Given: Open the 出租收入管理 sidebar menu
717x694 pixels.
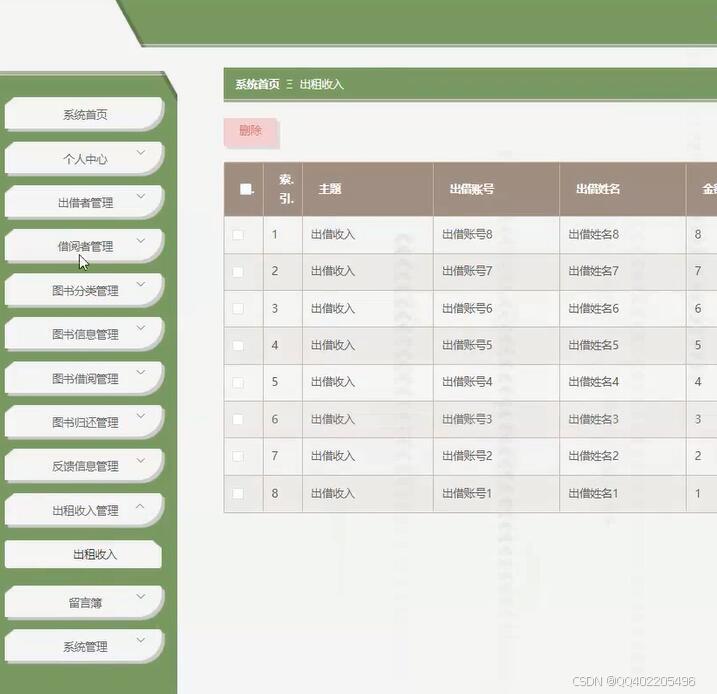Looking at the screenshot, I should pos(84,510).
